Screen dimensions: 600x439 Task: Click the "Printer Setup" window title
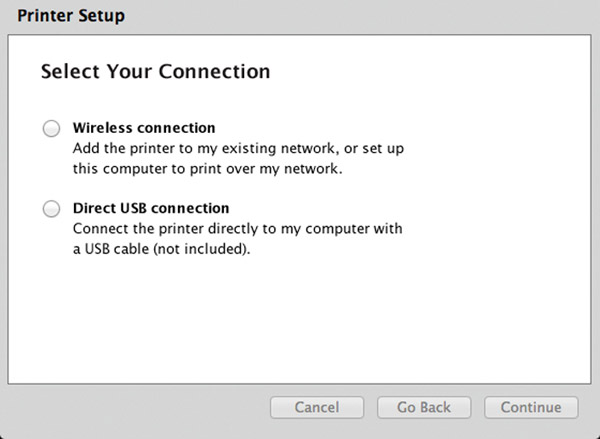point(71,16)
